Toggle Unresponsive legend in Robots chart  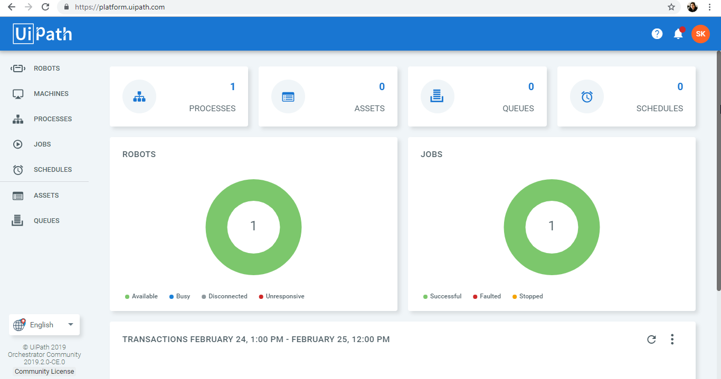pyautogui.click(x=281, y=296)
